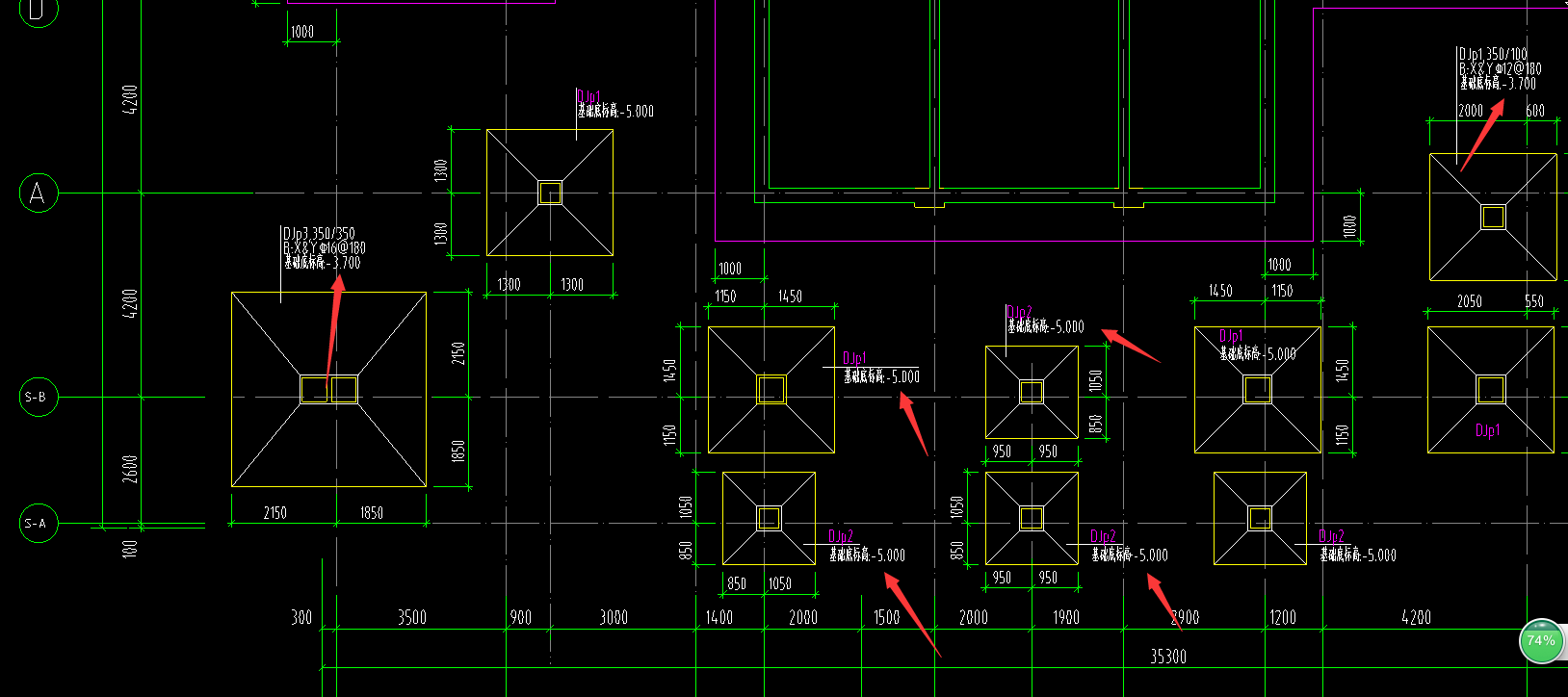Select the 1000 dimension near the top-left corner
Image resolution: width=1568 pixels, height=697 pixels.
(302, 32)
